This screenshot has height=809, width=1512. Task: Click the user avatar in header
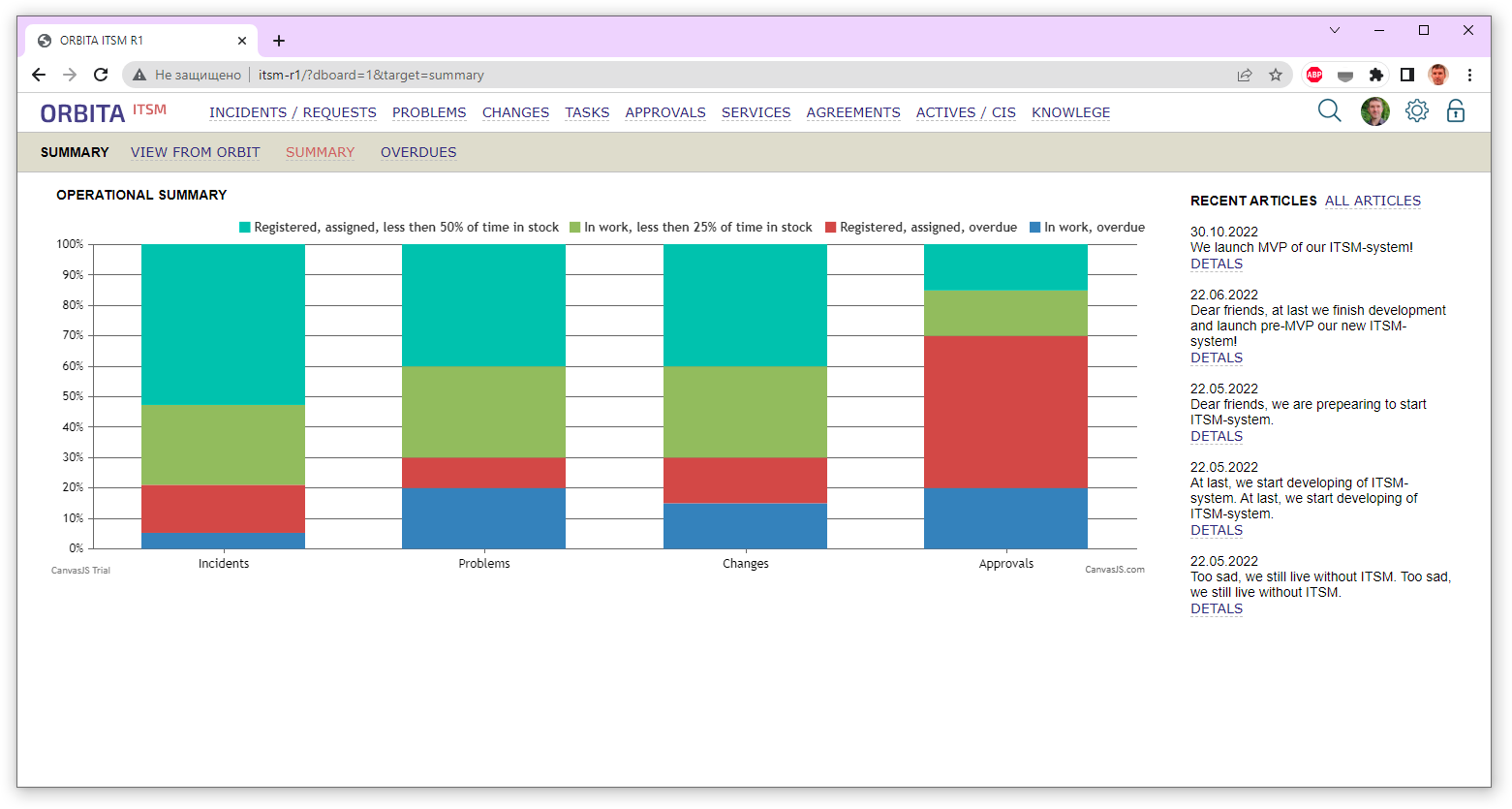click(1374, 111)
